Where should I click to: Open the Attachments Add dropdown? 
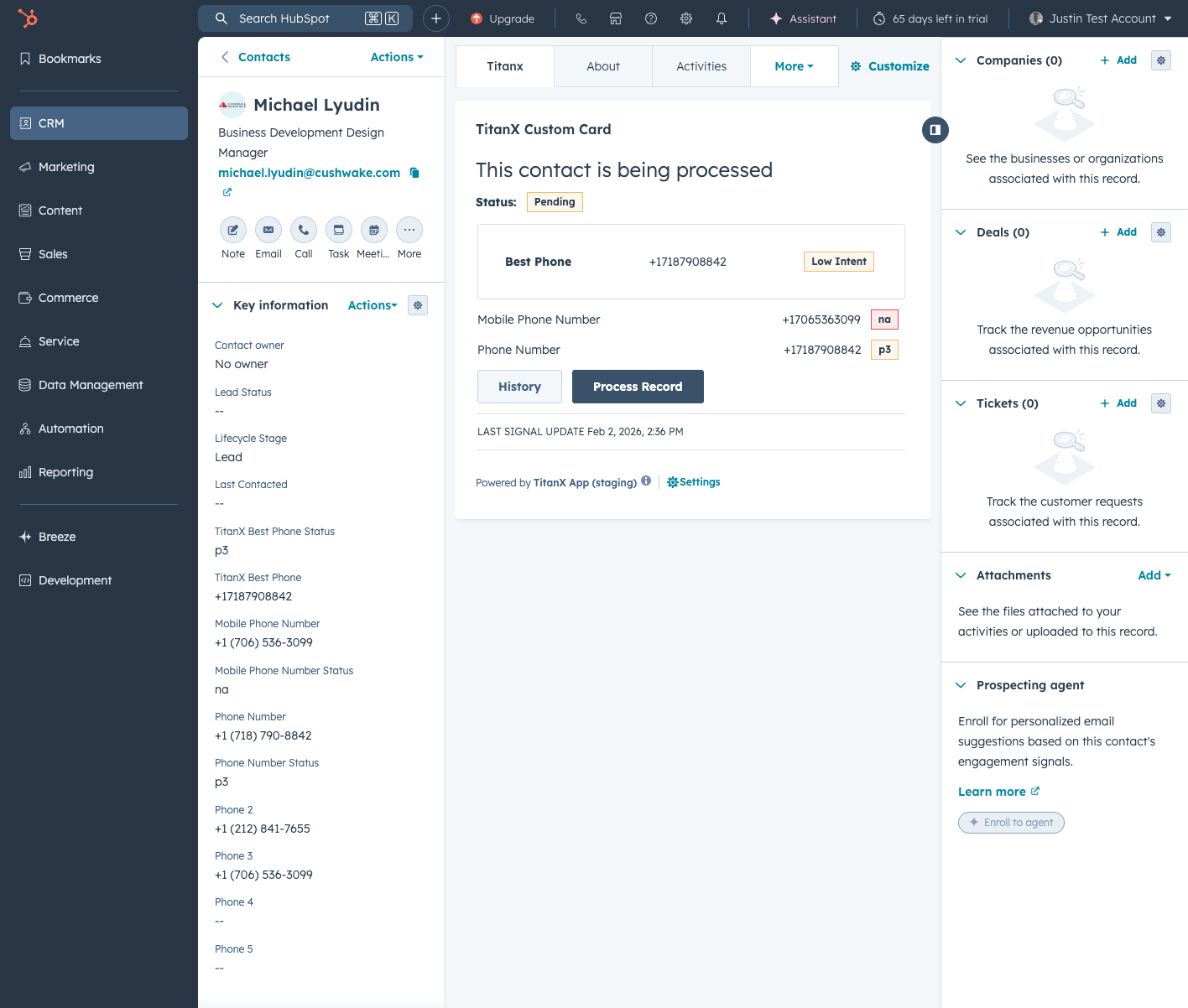click(x=1154, y=575)
